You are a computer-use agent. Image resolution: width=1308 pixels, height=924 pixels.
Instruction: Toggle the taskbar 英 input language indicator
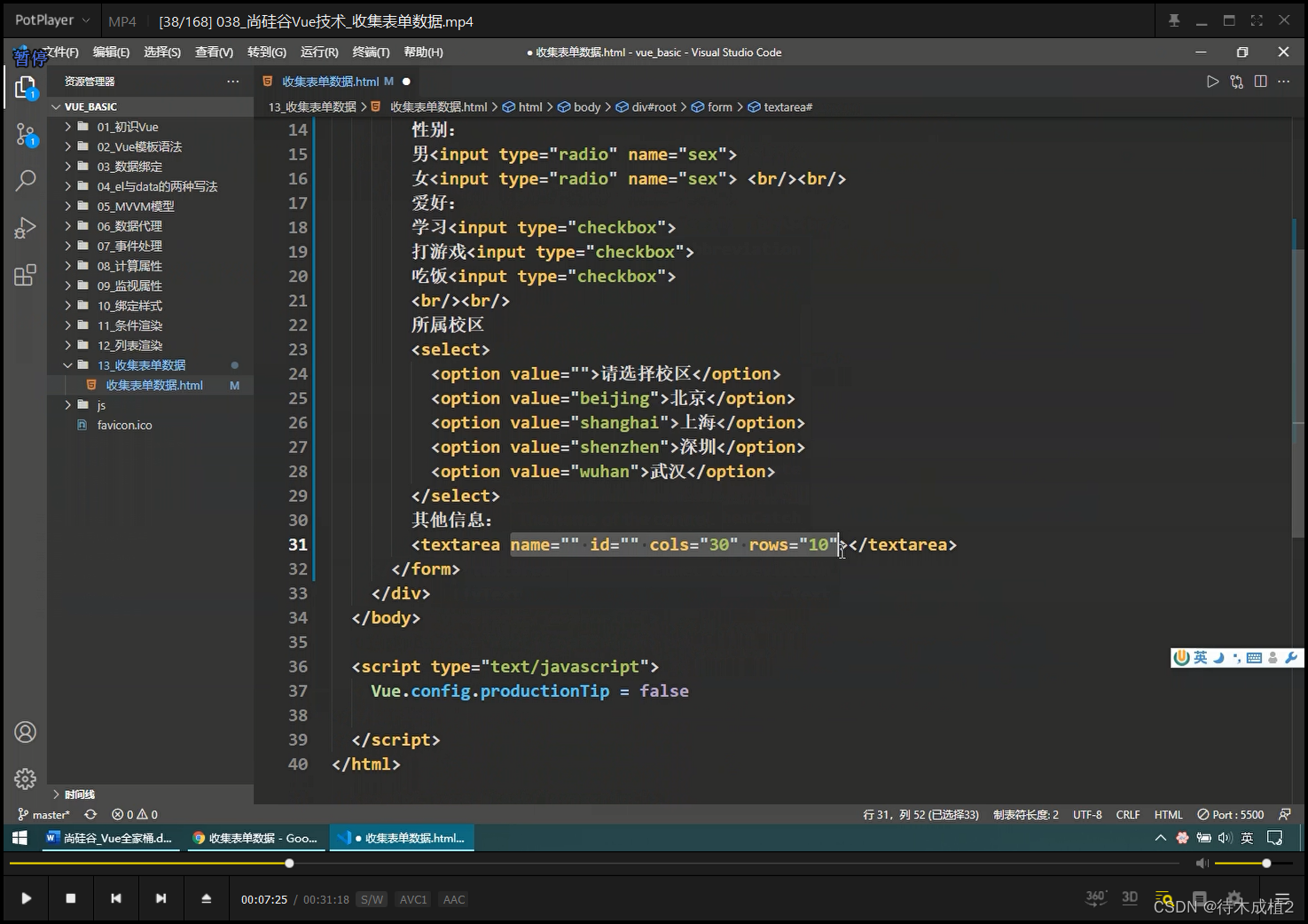click(x=1247, y=838)
